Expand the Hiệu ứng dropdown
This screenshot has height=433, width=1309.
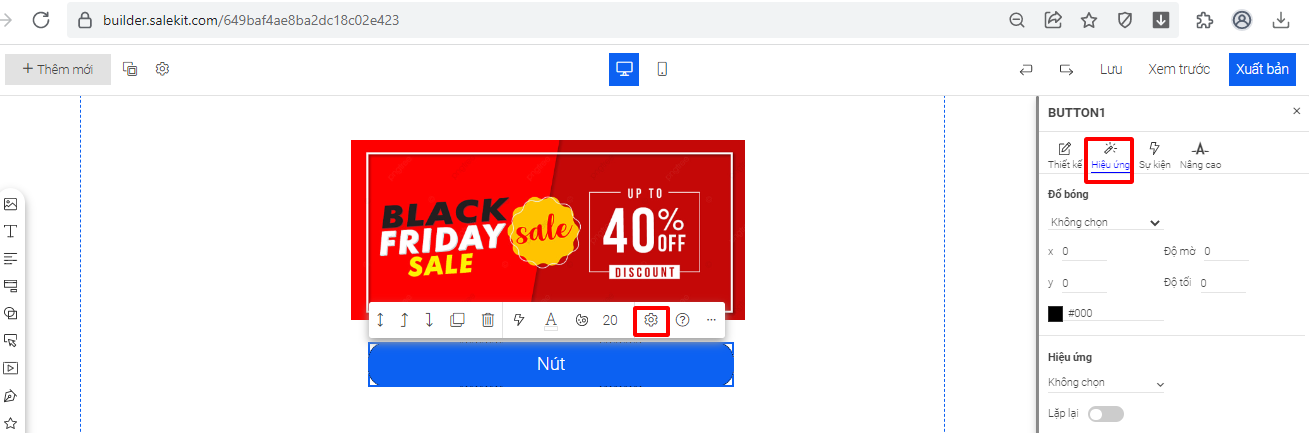click(1105, 383)
